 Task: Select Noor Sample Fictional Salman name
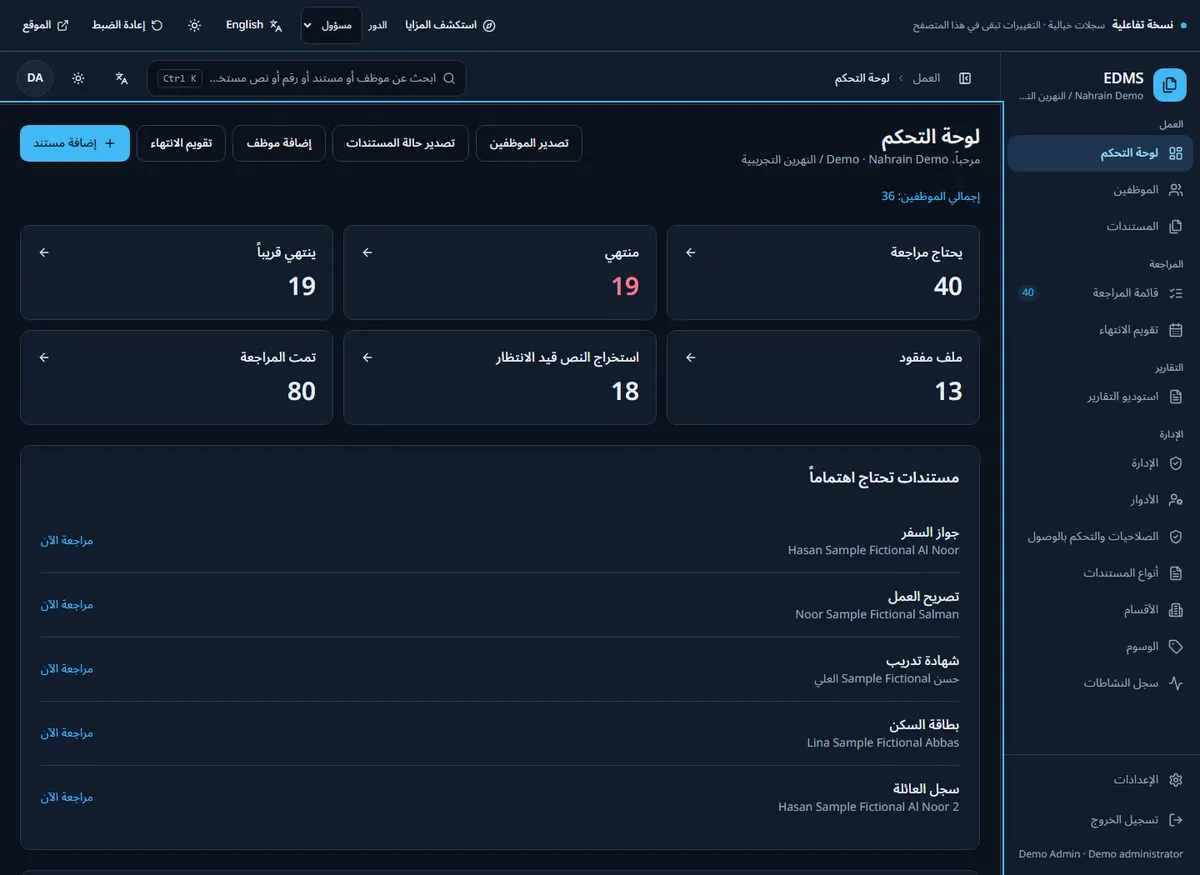pyautogui.click(x=877, y=614)
